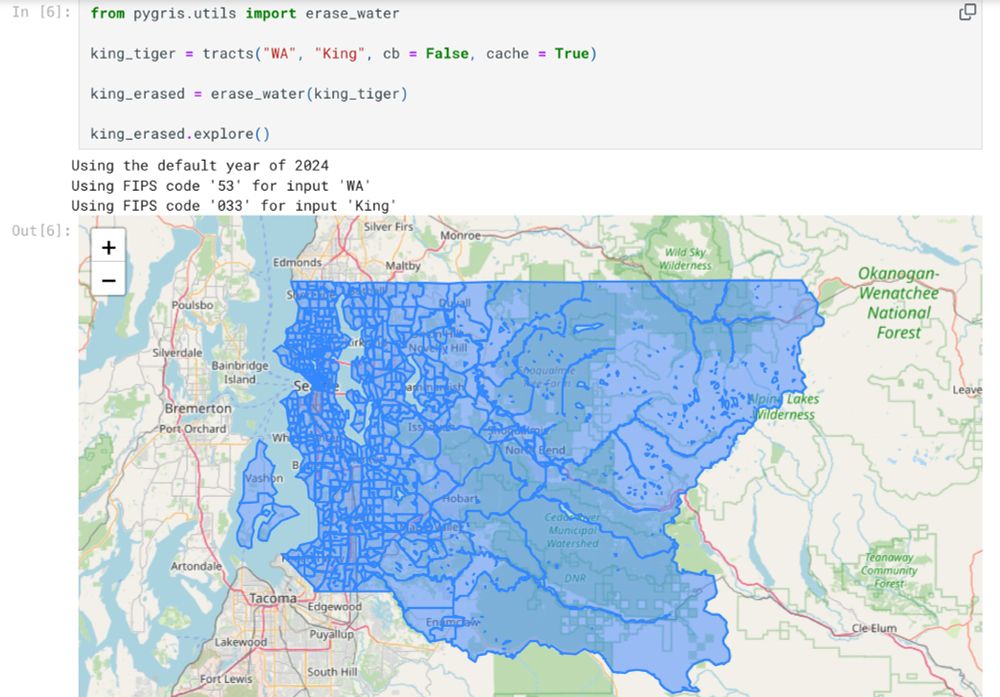1000x697 pixels.
Task: Select output text 'Using the default year of 2024'
Action: pyautogui.click(x=200, y=166)
